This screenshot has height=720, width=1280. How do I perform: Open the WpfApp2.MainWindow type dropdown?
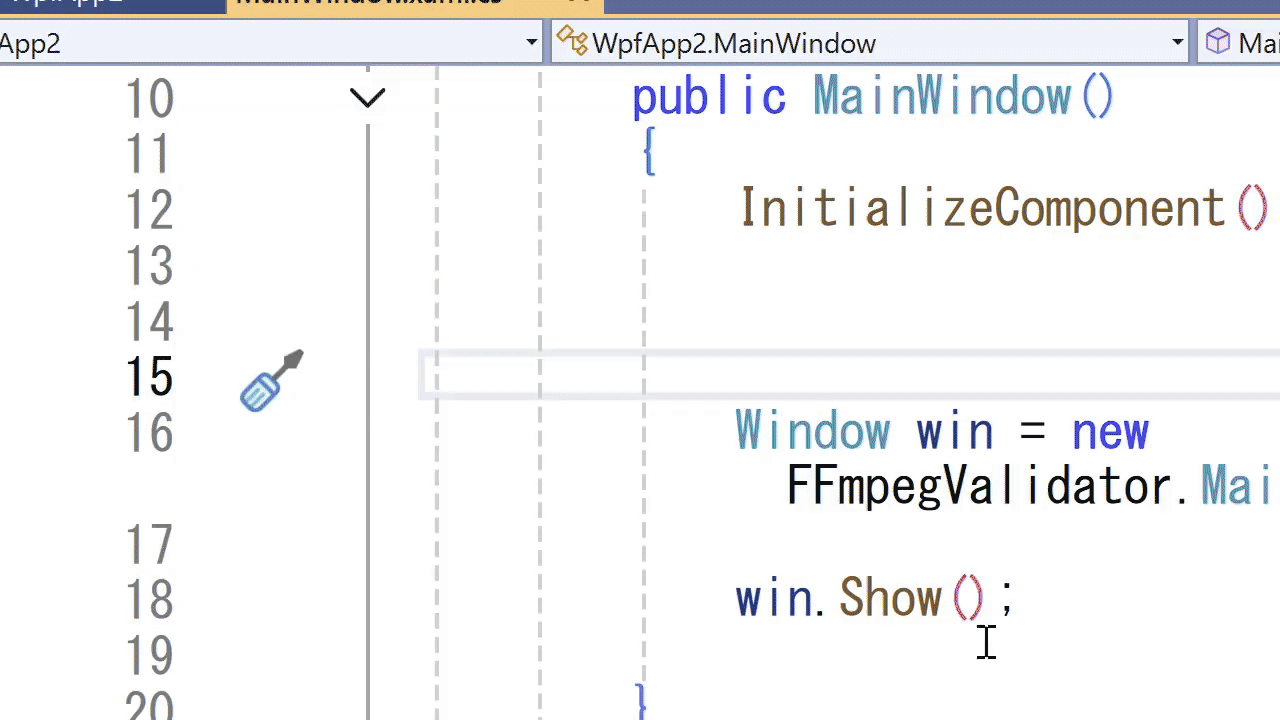[1176, 42]
